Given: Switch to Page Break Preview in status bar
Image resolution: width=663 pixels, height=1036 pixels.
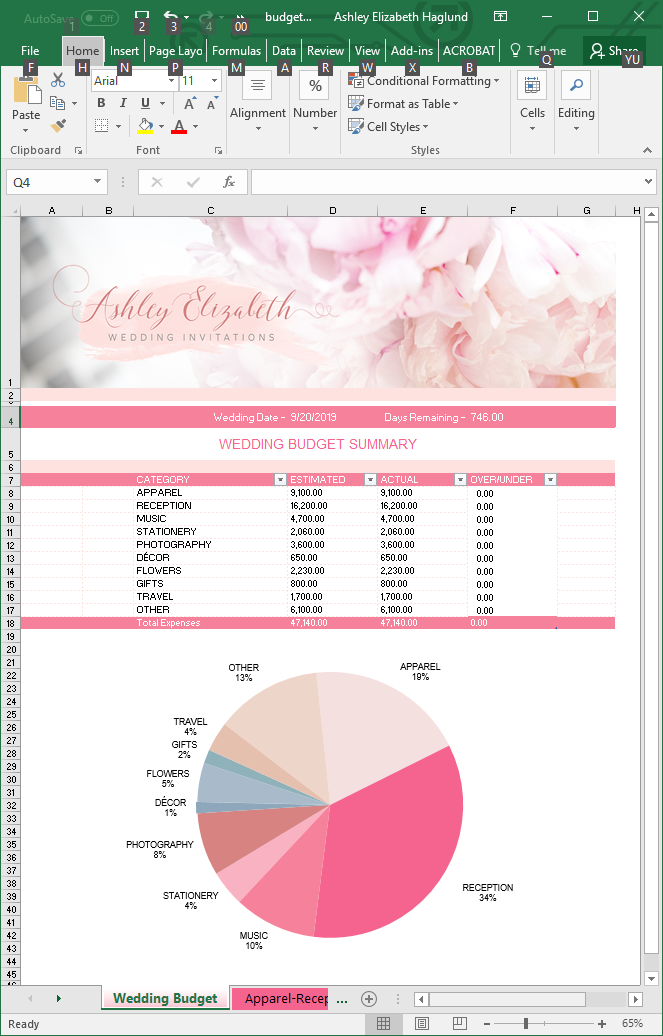Looking at the screenshot, I should [x=459, y=1023].
